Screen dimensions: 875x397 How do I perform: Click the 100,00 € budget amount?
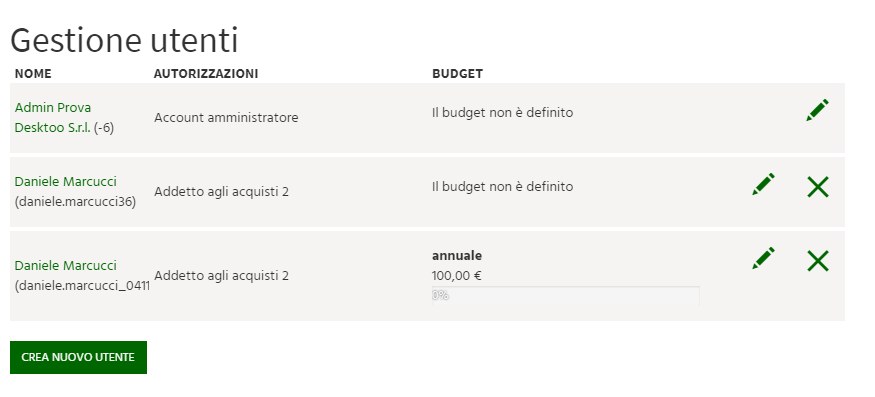457,276
